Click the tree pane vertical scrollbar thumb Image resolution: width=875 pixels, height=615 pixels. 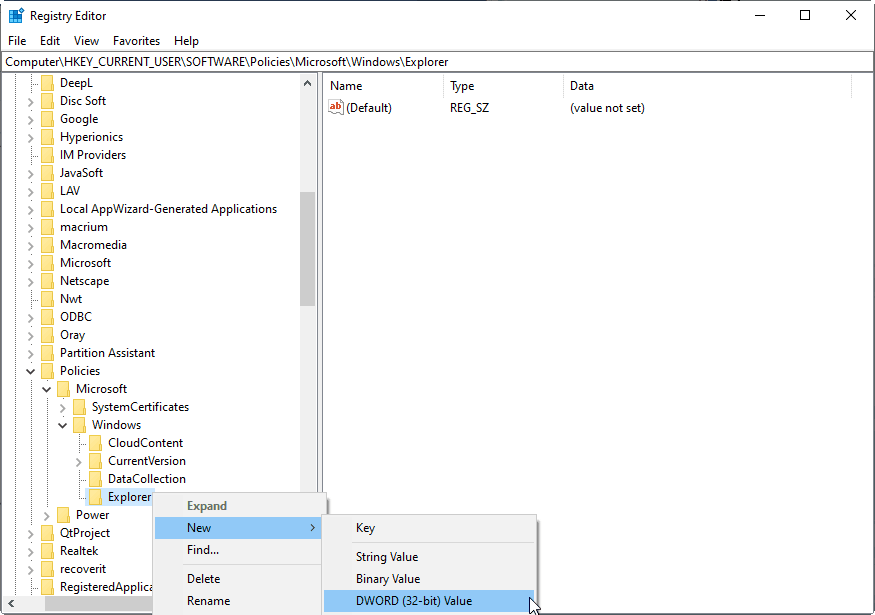(x=307, y=249)
